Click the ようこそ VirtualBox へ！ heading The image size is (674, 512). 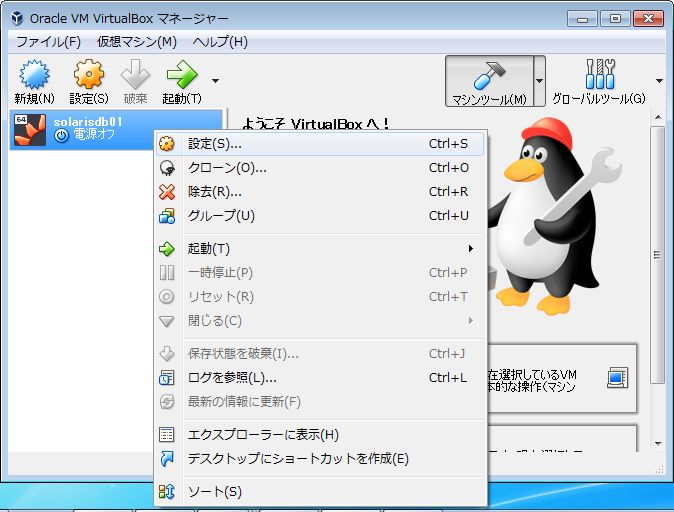coord(316,124)
